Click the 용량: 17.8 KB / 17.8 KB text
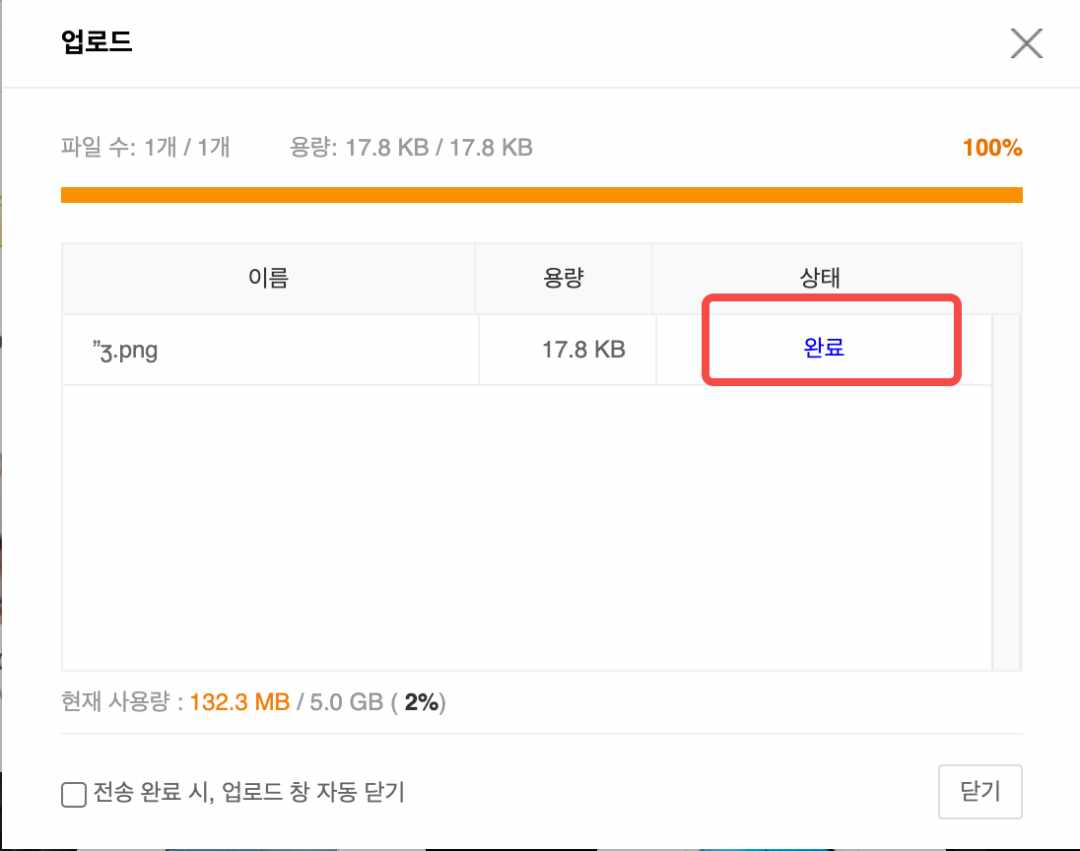 [411, 147]
